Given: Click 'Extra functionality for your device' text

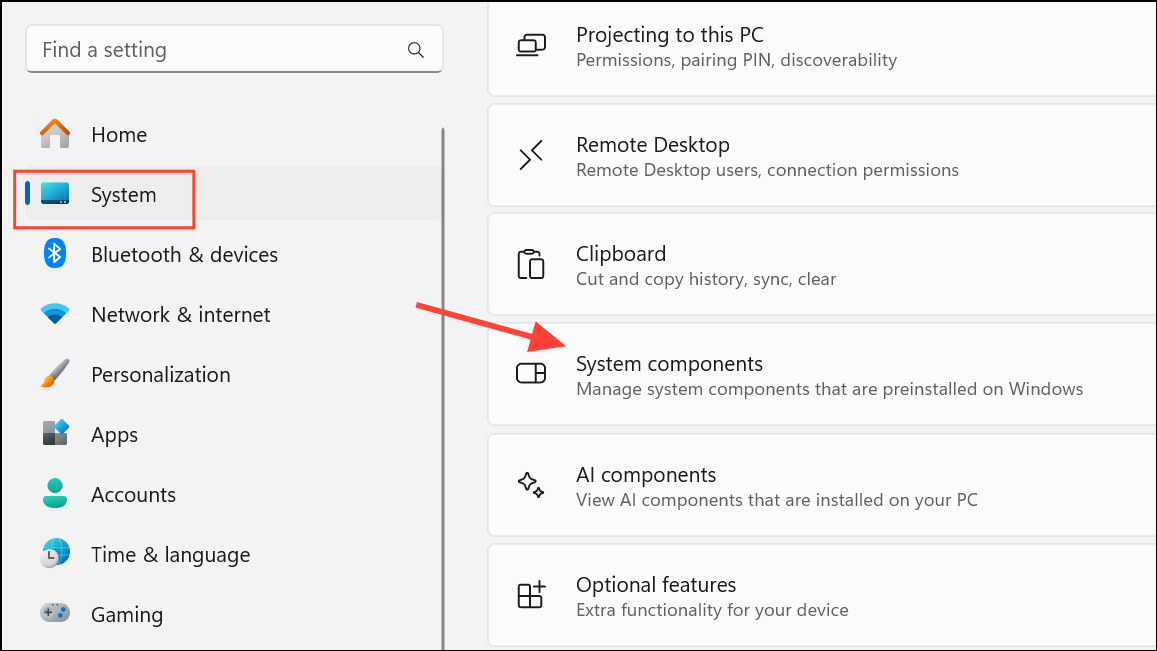Looking at the screenshot, I should tap(712, 610).
